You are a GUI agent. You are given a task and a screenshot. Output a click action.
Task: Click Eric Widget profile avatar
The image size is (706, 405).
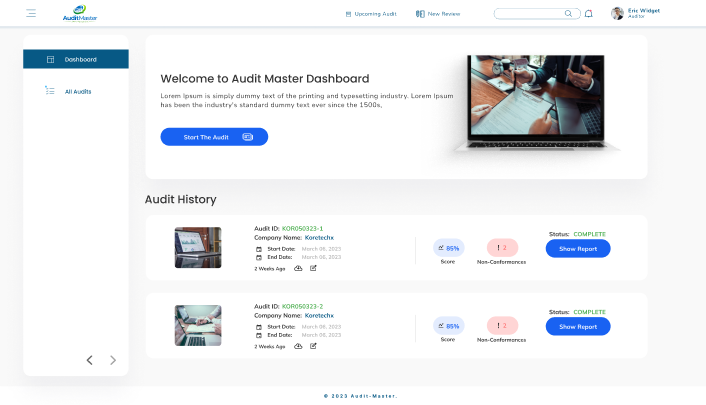coord(617,14)
